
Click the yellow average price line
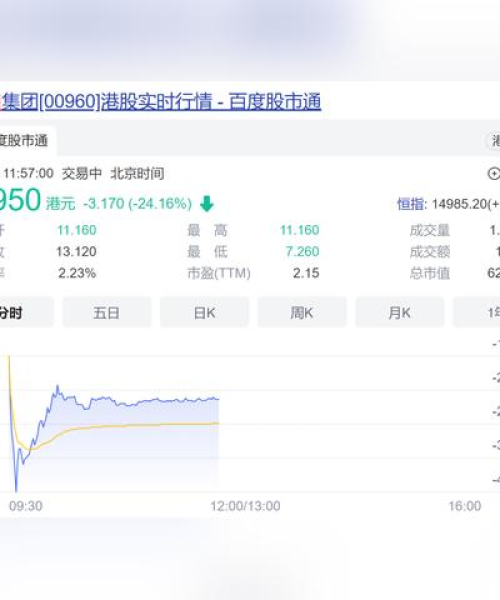pos(134,425)
